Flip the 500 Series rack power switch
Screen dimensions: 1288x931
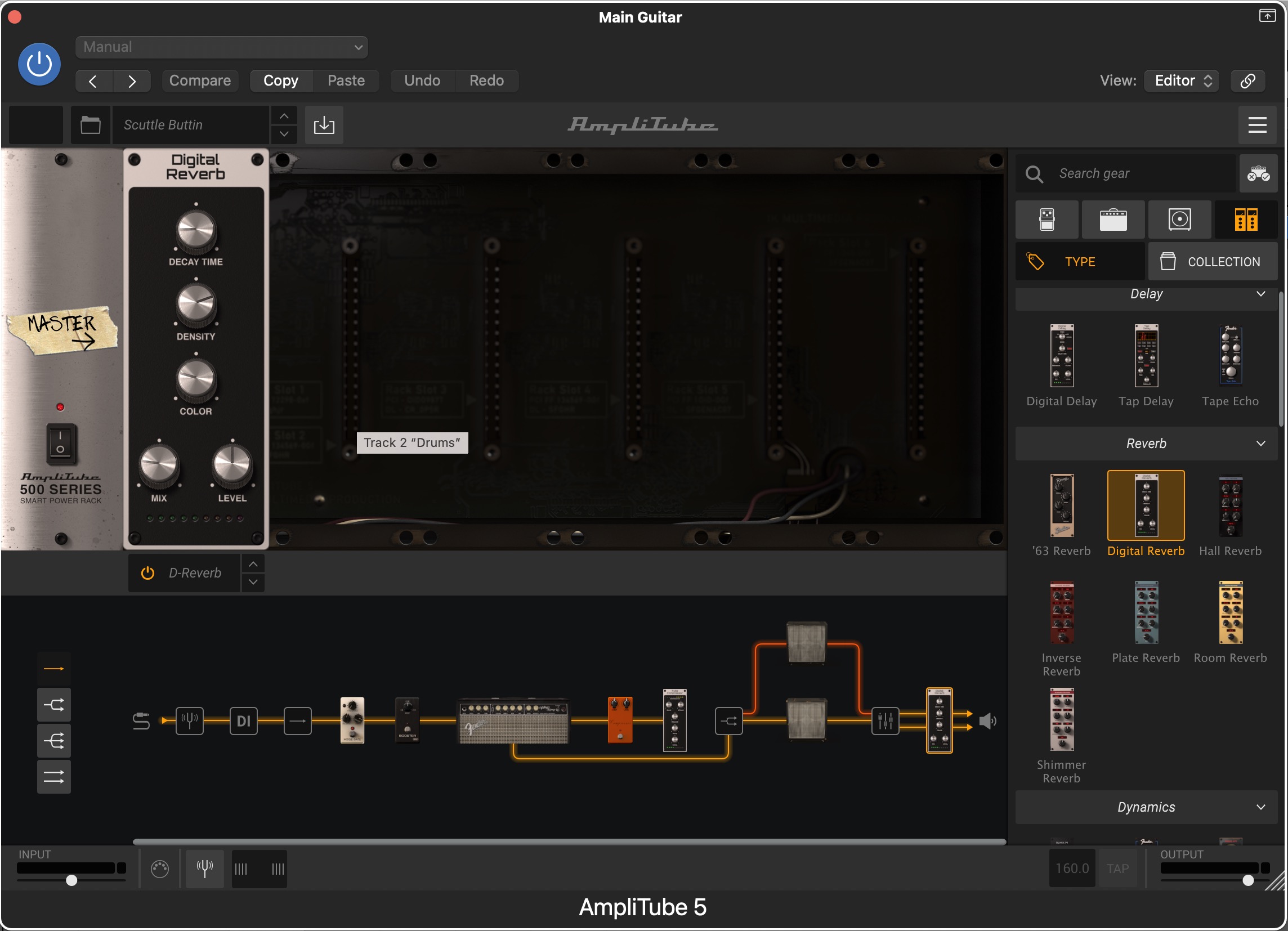click(61, 443)
